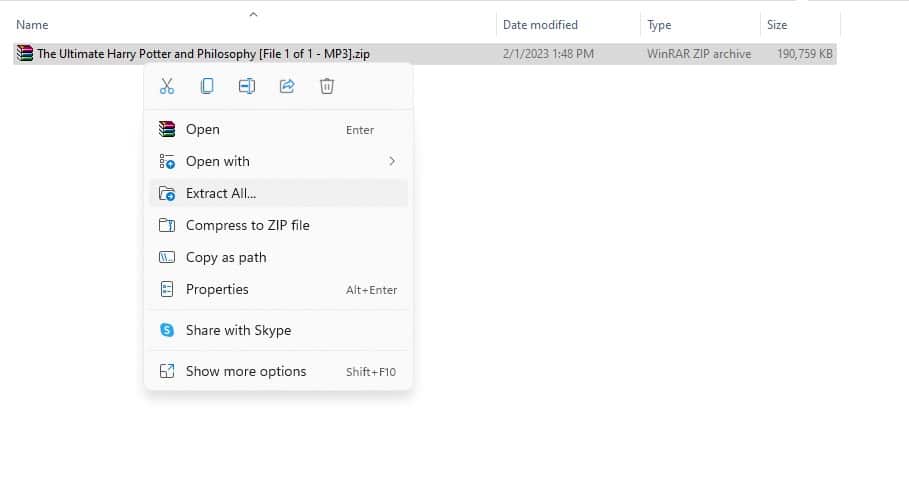Click the Compress to ZIP file icon
The height and width of the screenshot is (502, 909).
pos(167,225)
